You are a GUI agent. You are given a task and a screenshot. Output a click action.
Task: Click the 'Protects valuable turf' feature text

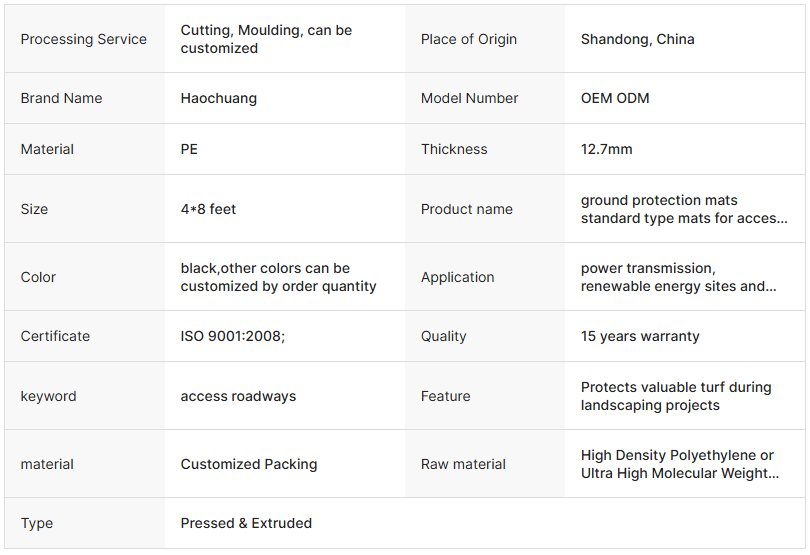[676, 397]
